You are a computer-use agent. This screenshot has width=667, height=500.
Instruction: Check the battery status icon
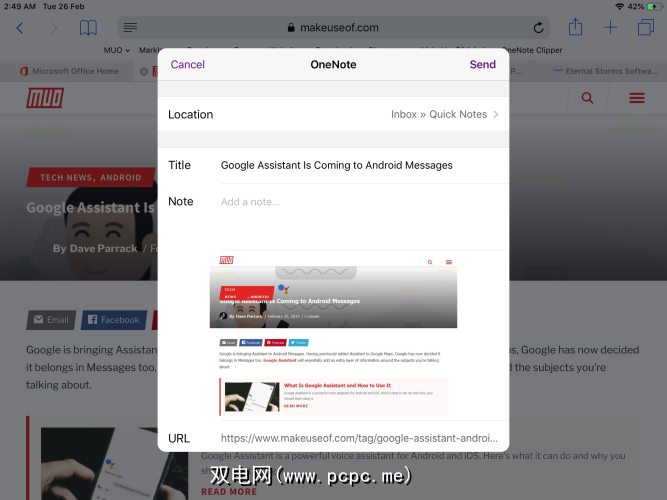[655, 6]
